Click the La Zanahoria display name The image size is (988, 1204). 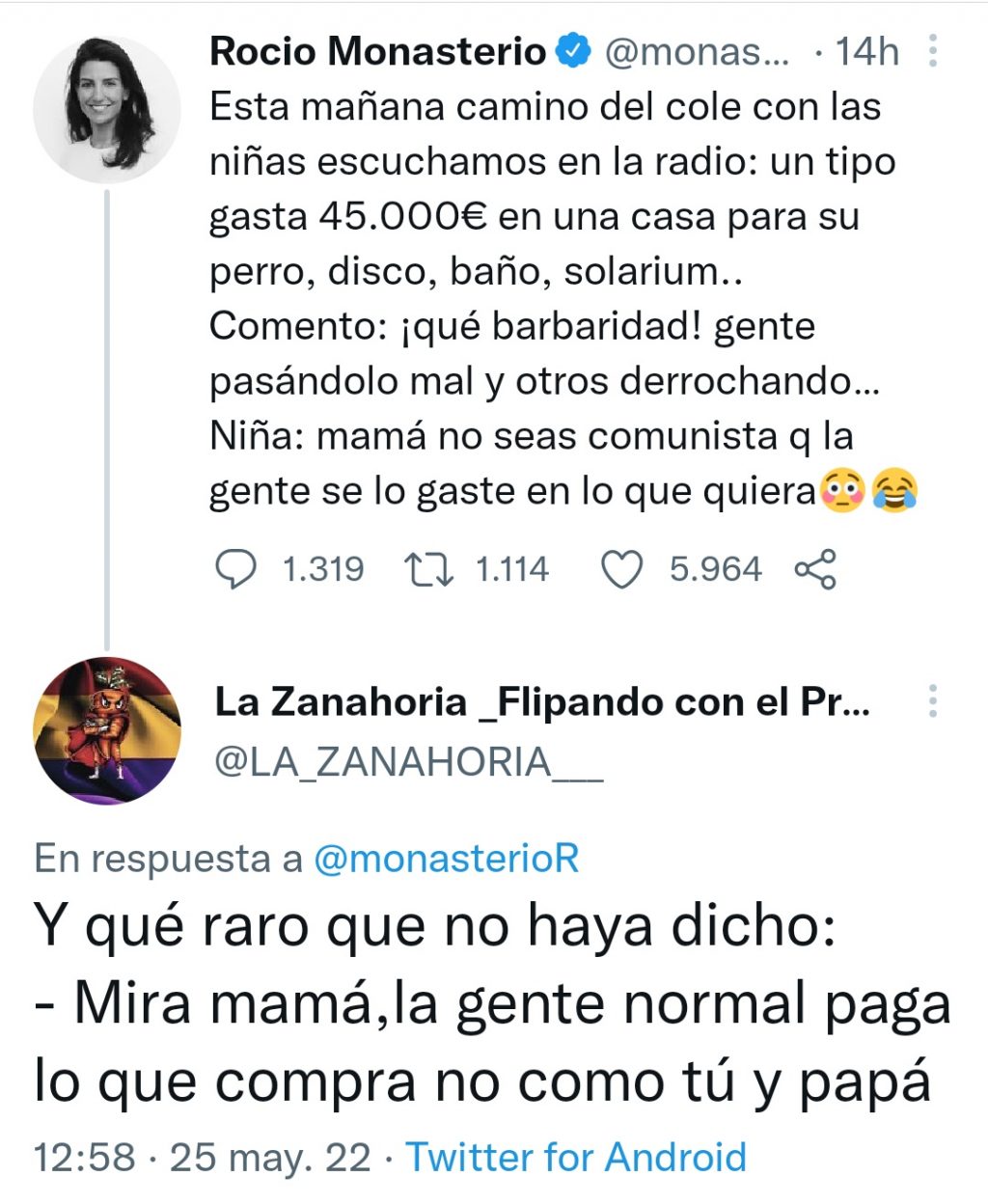tap(541, 702)
